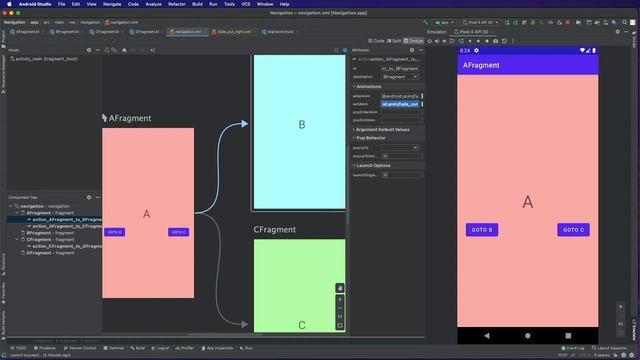
Task: Click the new destination icon in navigation toolbar
Action: [107, 50]
